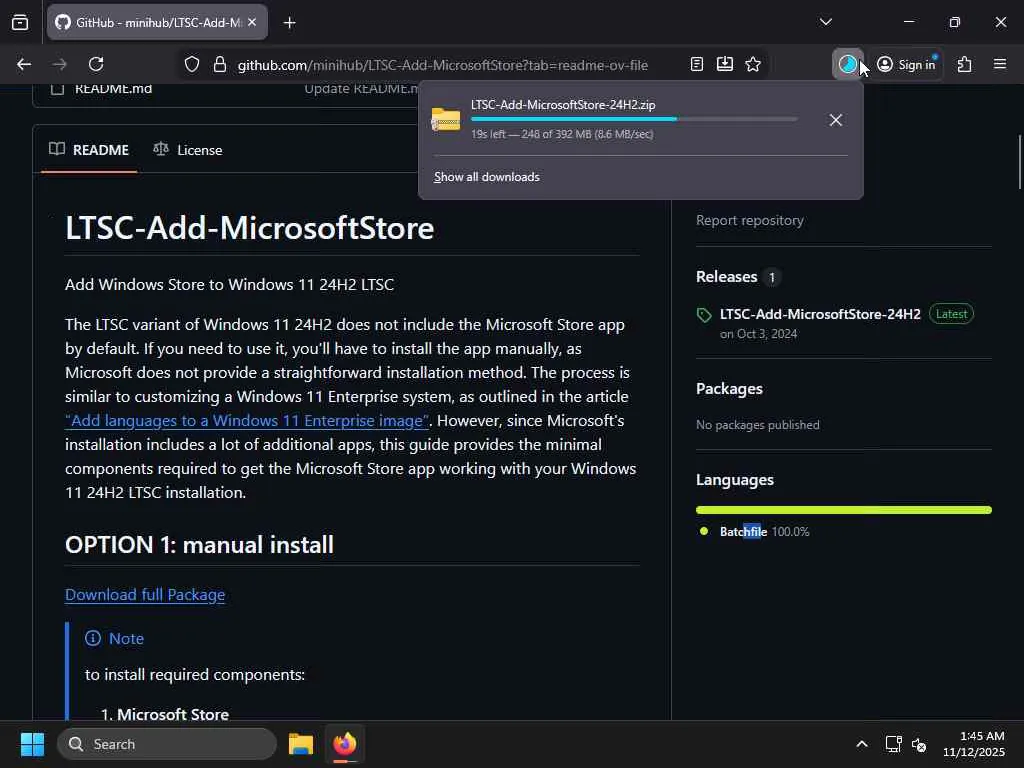The width and height of the screenshot is (1024, 768).
Task: Click the download progress bar
Action: 633,119
